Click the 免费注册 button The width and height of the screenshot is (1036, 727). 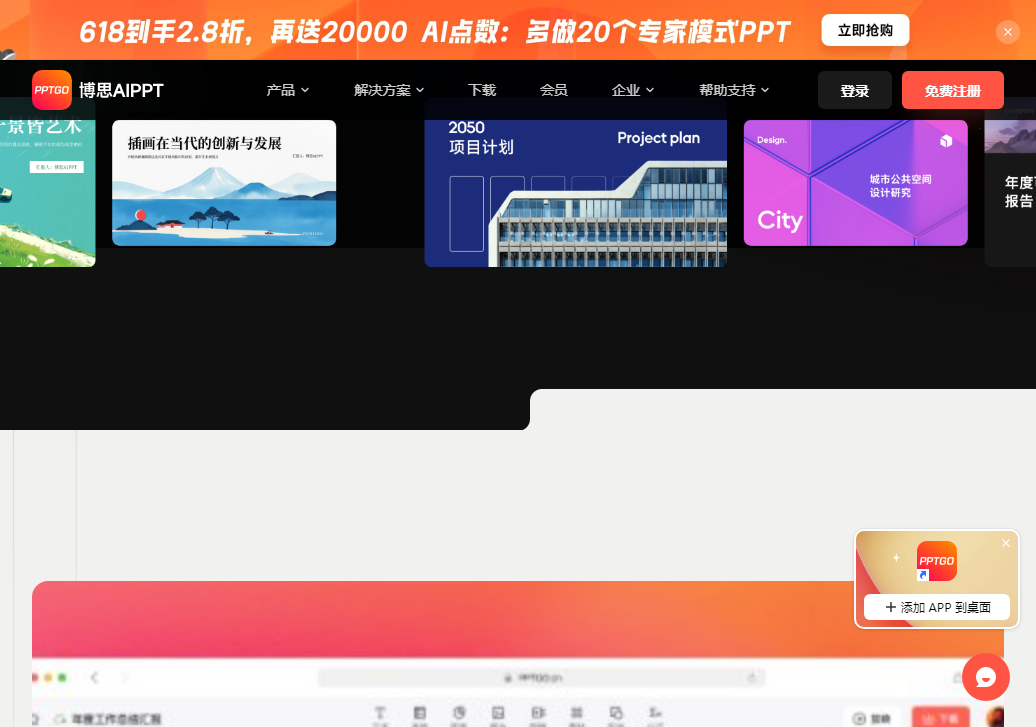953,91
